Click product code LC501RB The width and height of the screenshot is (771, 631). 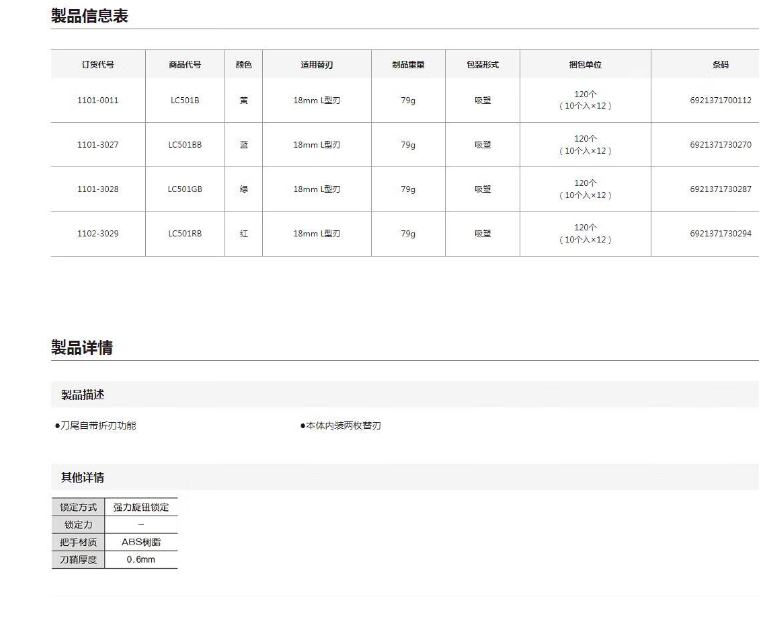pyautogui.click(x=185, y=233)
